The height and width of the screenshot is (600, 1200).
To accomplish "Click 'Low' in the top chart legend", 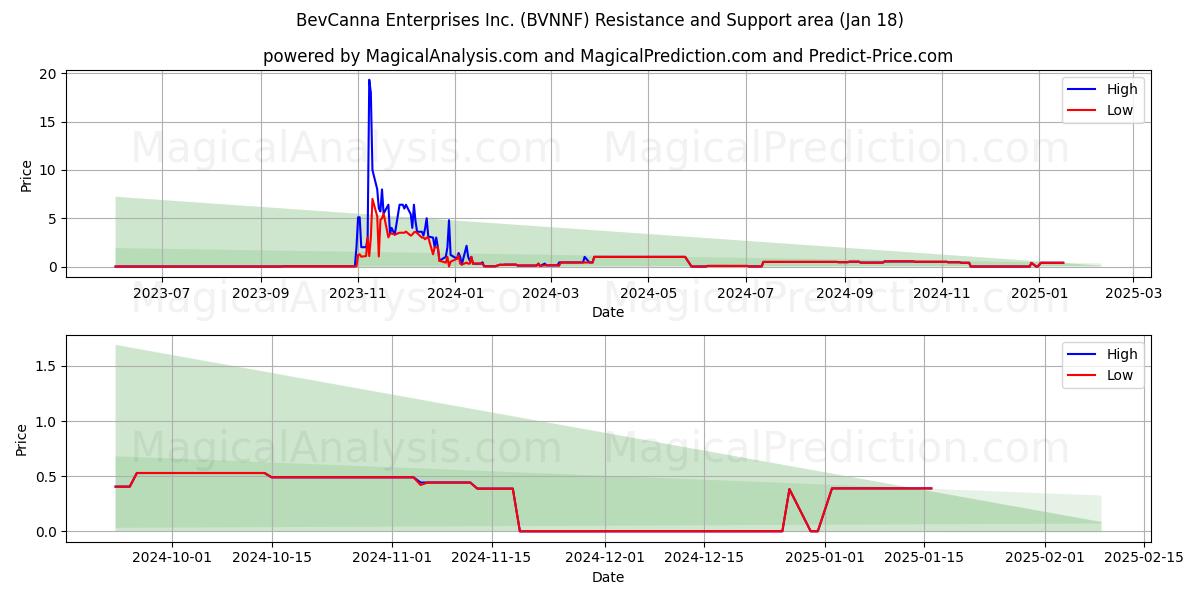I will point(1120,110).
